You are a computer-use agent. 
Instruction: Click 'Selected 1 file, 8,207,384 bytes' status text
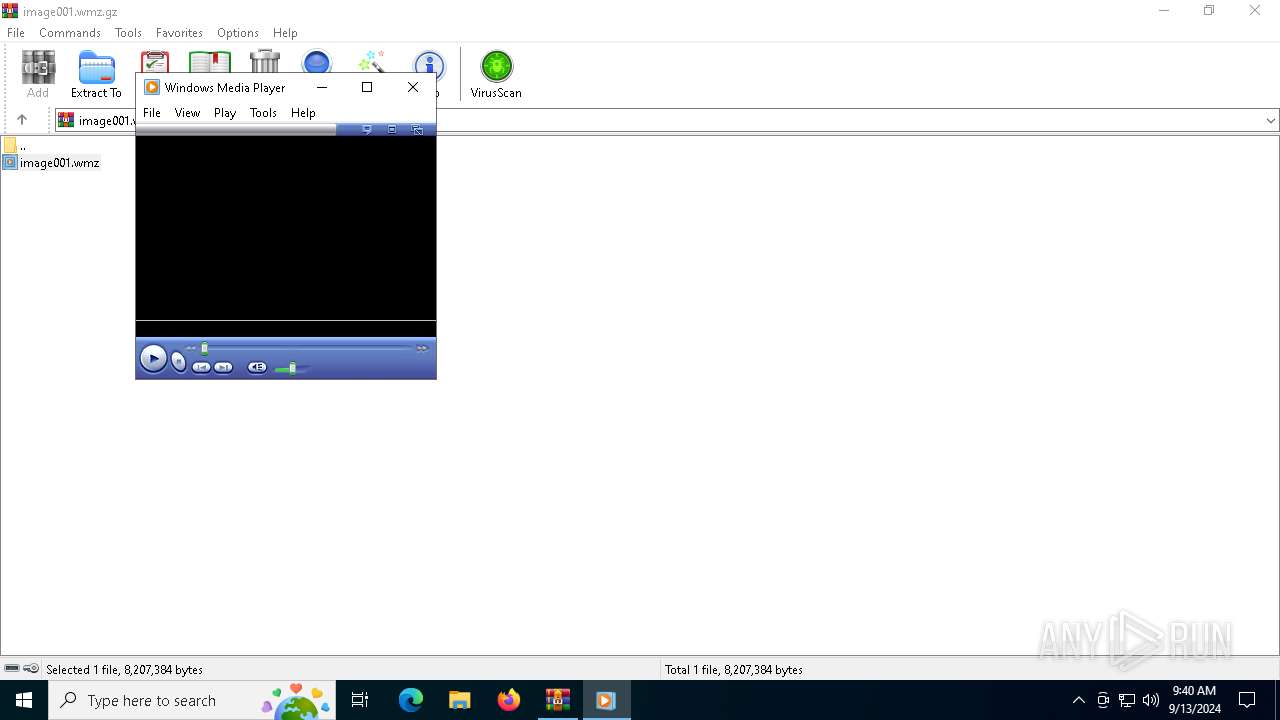point(125,670)
